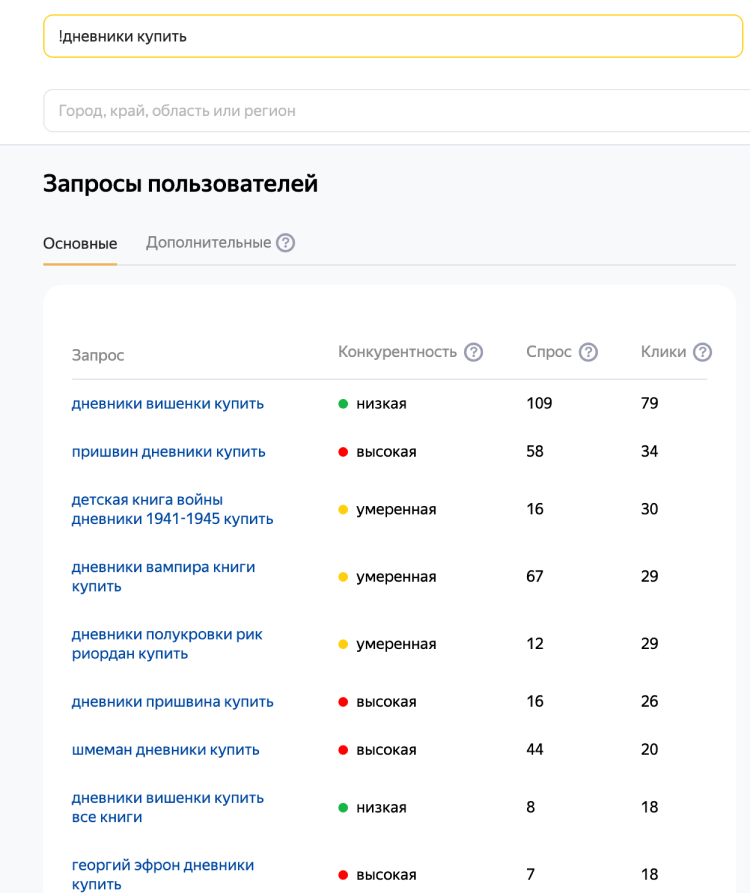Click help icon beside Конкурентность header

pyautogui.click(x=474, y=352)
